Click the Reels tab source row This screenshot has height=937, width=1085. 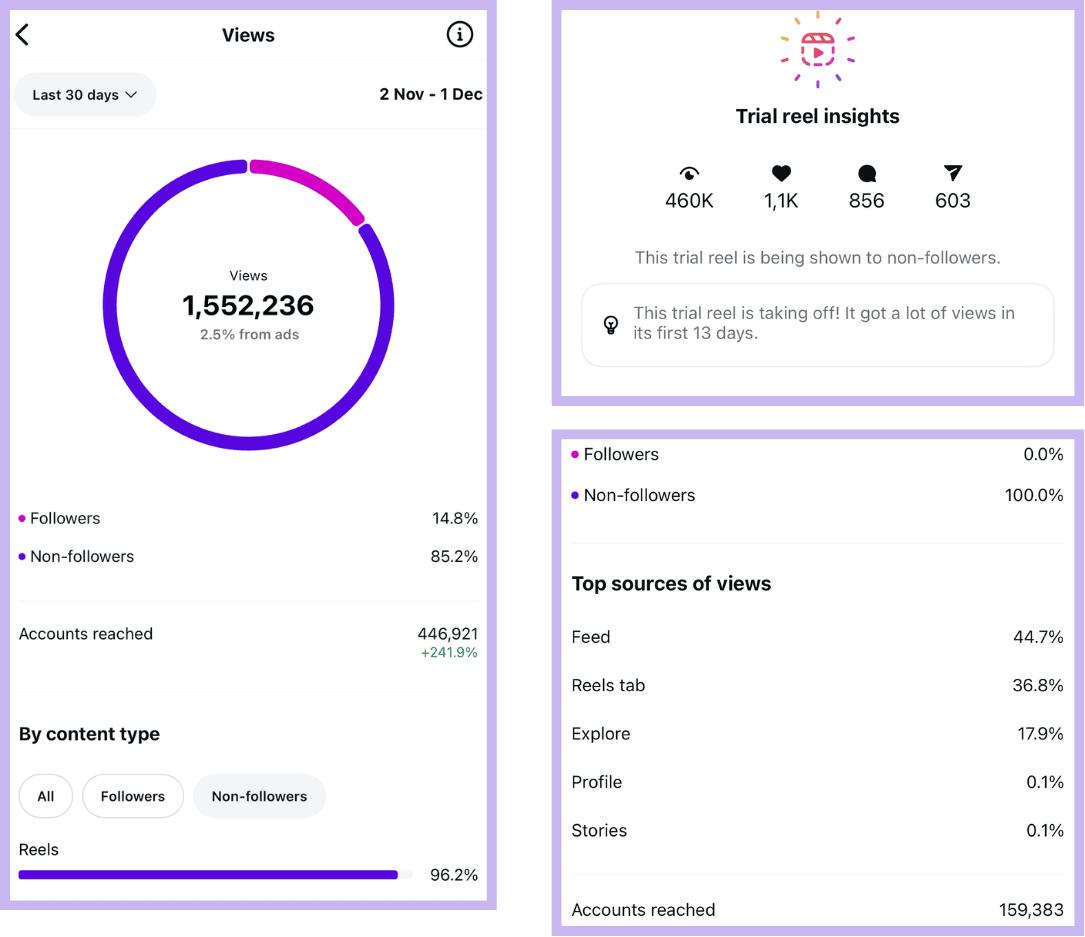click(x=817, y=686)
